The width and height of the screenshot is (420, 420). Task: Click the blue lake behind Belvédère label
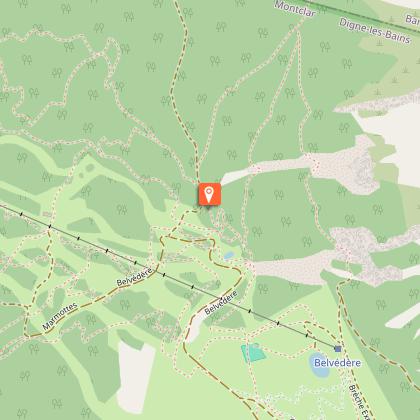[x=320, y=365]
